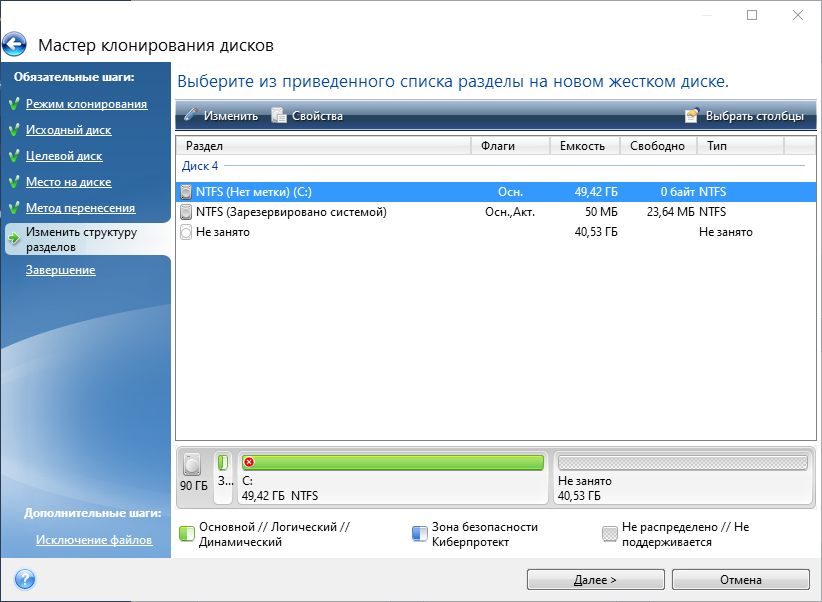Open the File exclusion optional step
The width and height of the screenshot is (822, 602).
(x=94, y=540)
